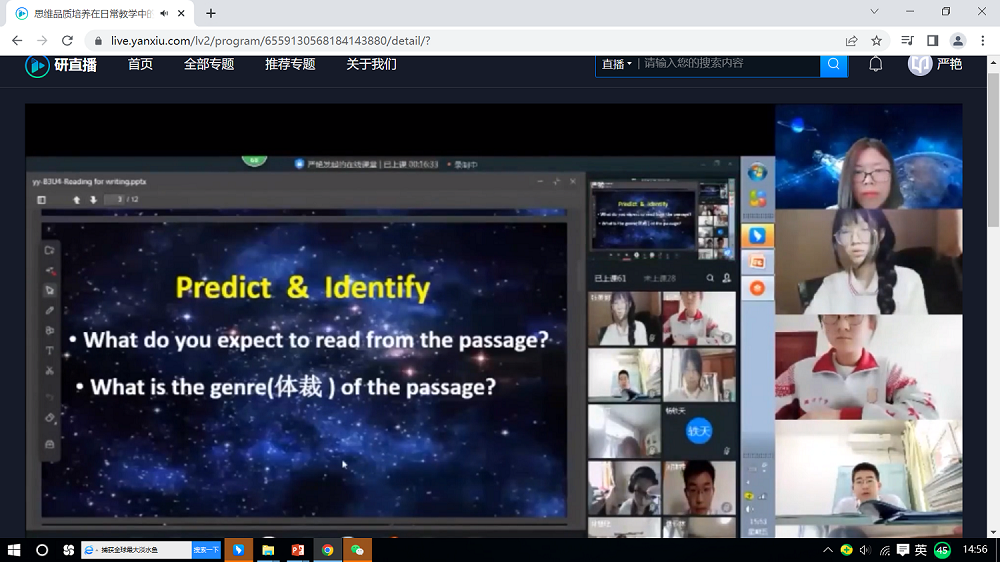The width and height of the screenshot is (1000, 562).
Task: Open WeChat from the Windows taskbar
Action: [357, 550]
